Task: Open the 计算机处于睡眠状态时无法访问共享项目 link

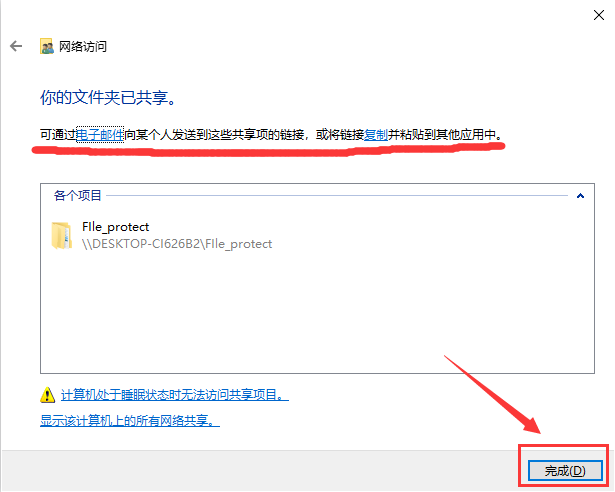Action: click(175, 395)
